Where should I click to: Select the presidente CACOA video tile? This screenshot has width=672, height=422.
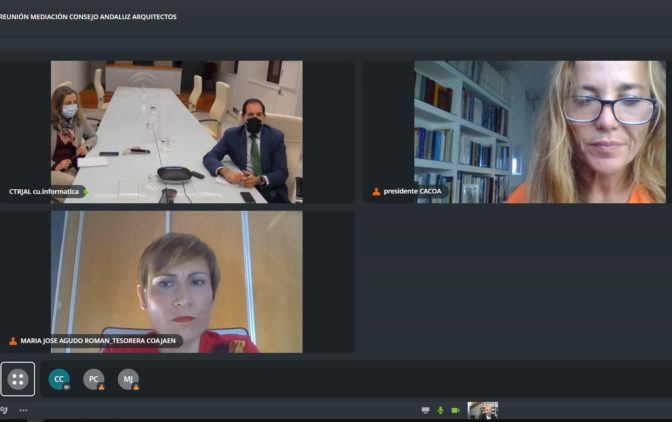pos(516,132)
